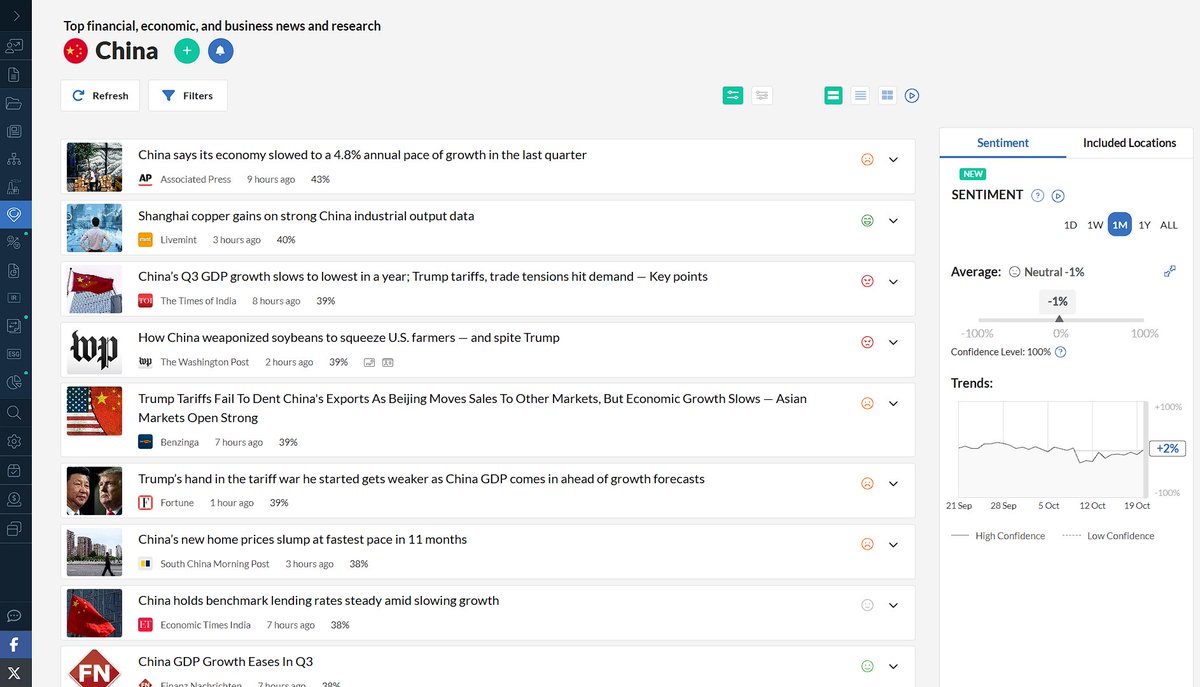This screenshot has width=1200, height=687.
Task: Toggle the secondary filter sliders icon
Action: (762, 95)
